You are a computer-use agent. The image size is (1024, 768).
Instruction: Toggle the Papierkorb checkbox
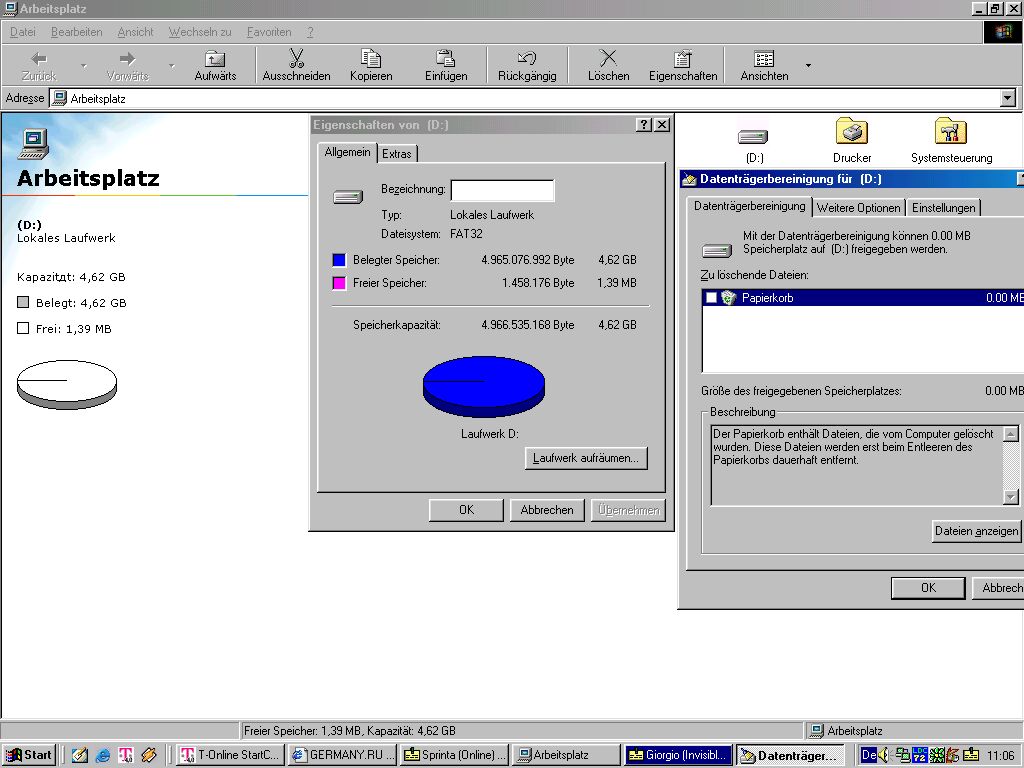click(711, 298)
